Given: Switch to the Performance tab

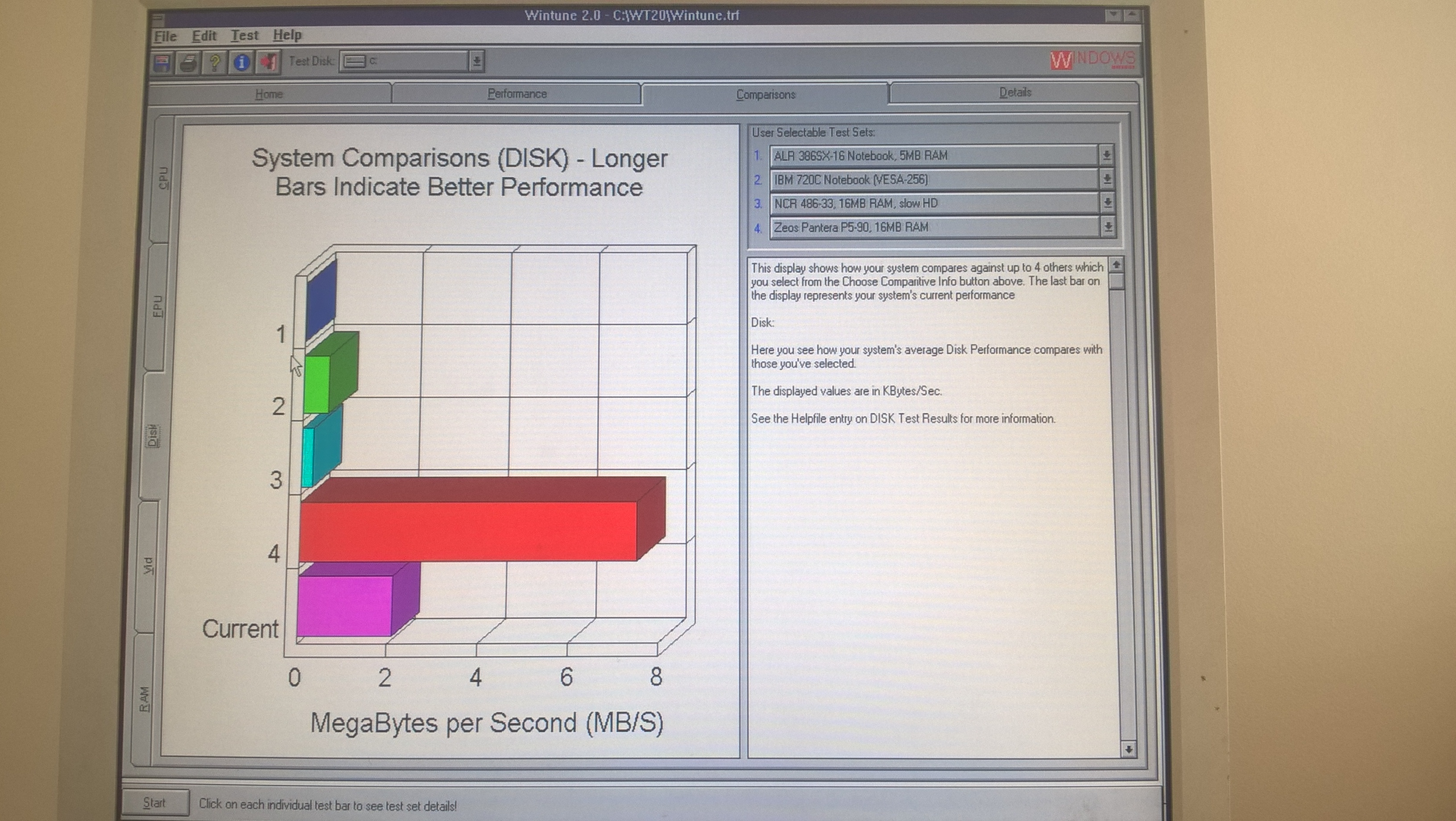Looking at the screenshot, I should (517, 94).
